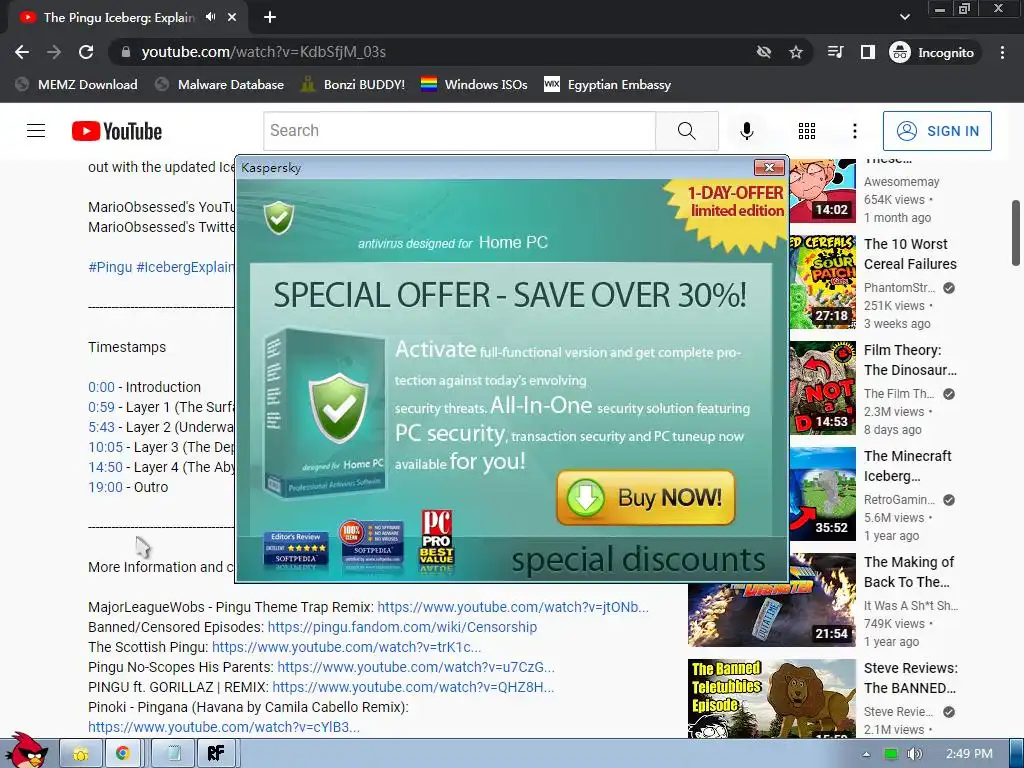This screenshot has width=1024, height=768.
Task: Open MEMZ Download bookmark
Action: click(76, 84)
